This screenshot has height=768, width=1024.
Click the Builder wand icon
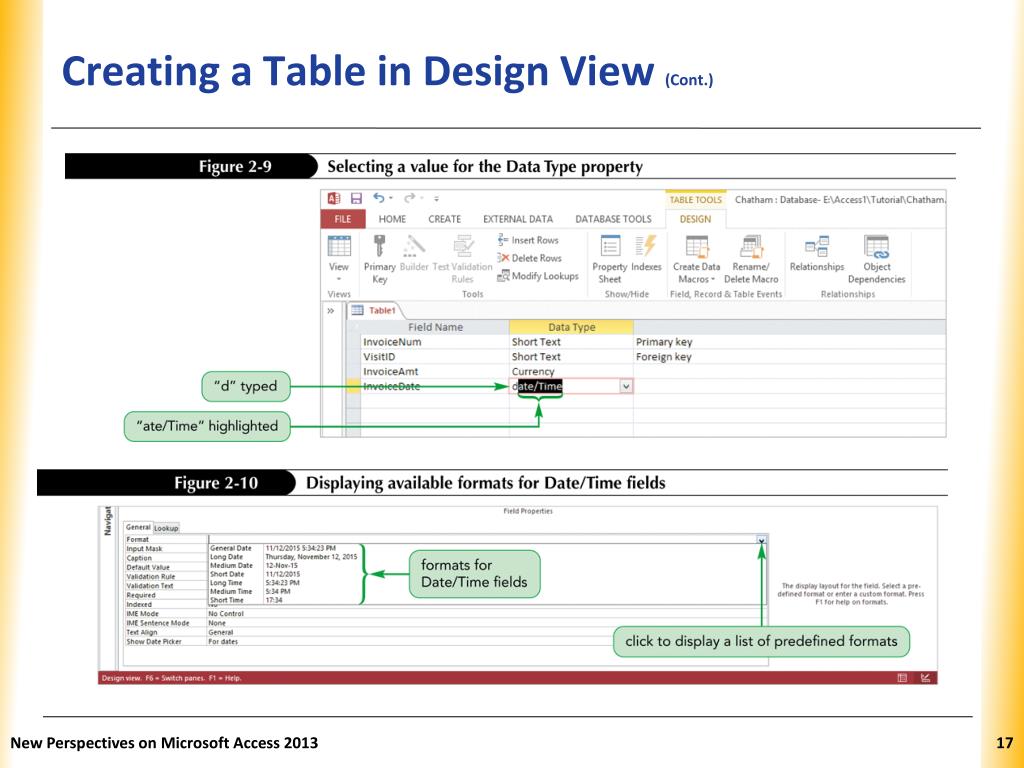click(x=413, y=246)
